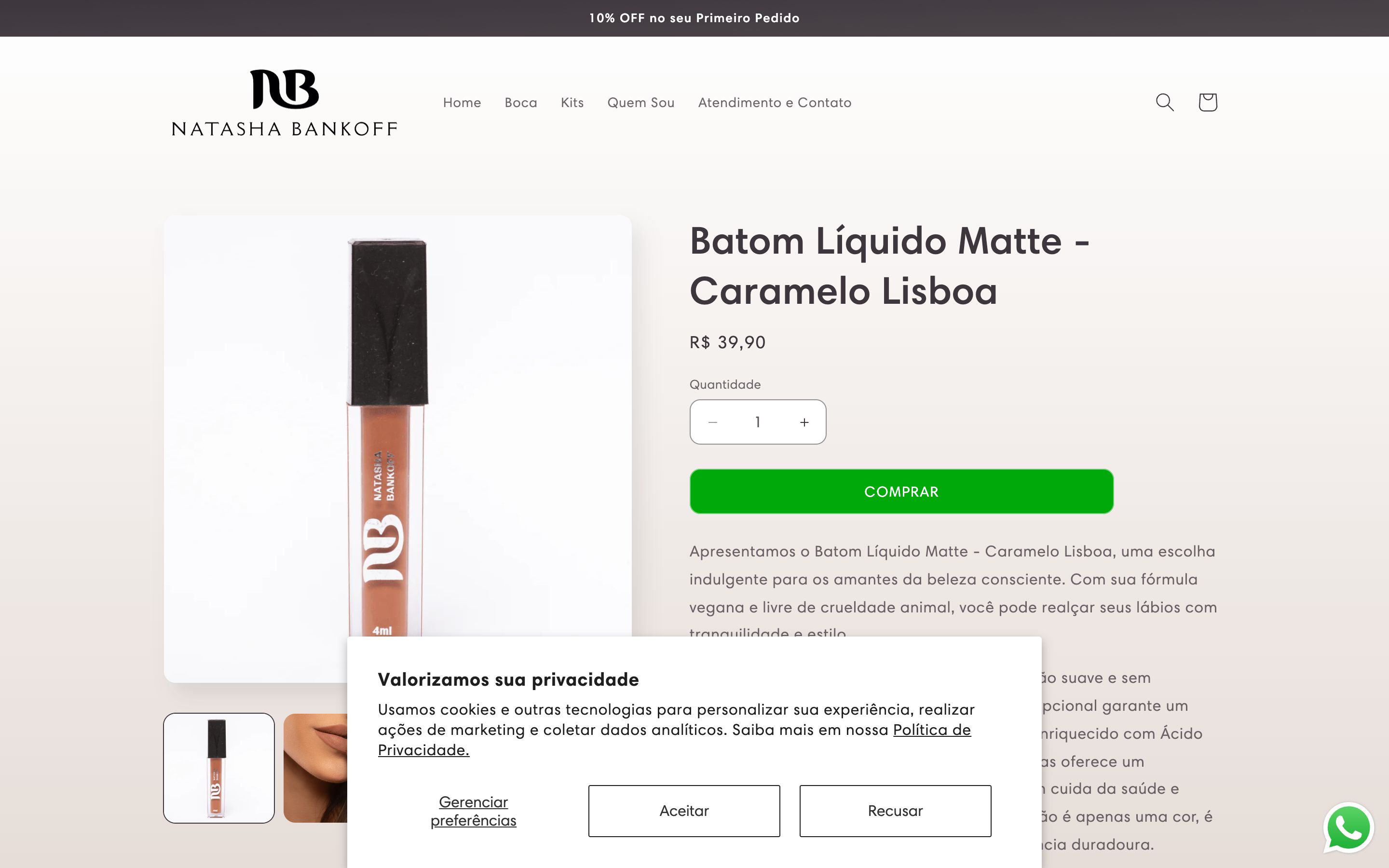The image size is (1389, 868).
Task: Accept cookies with Aceitar button
Action: point(683,811)
